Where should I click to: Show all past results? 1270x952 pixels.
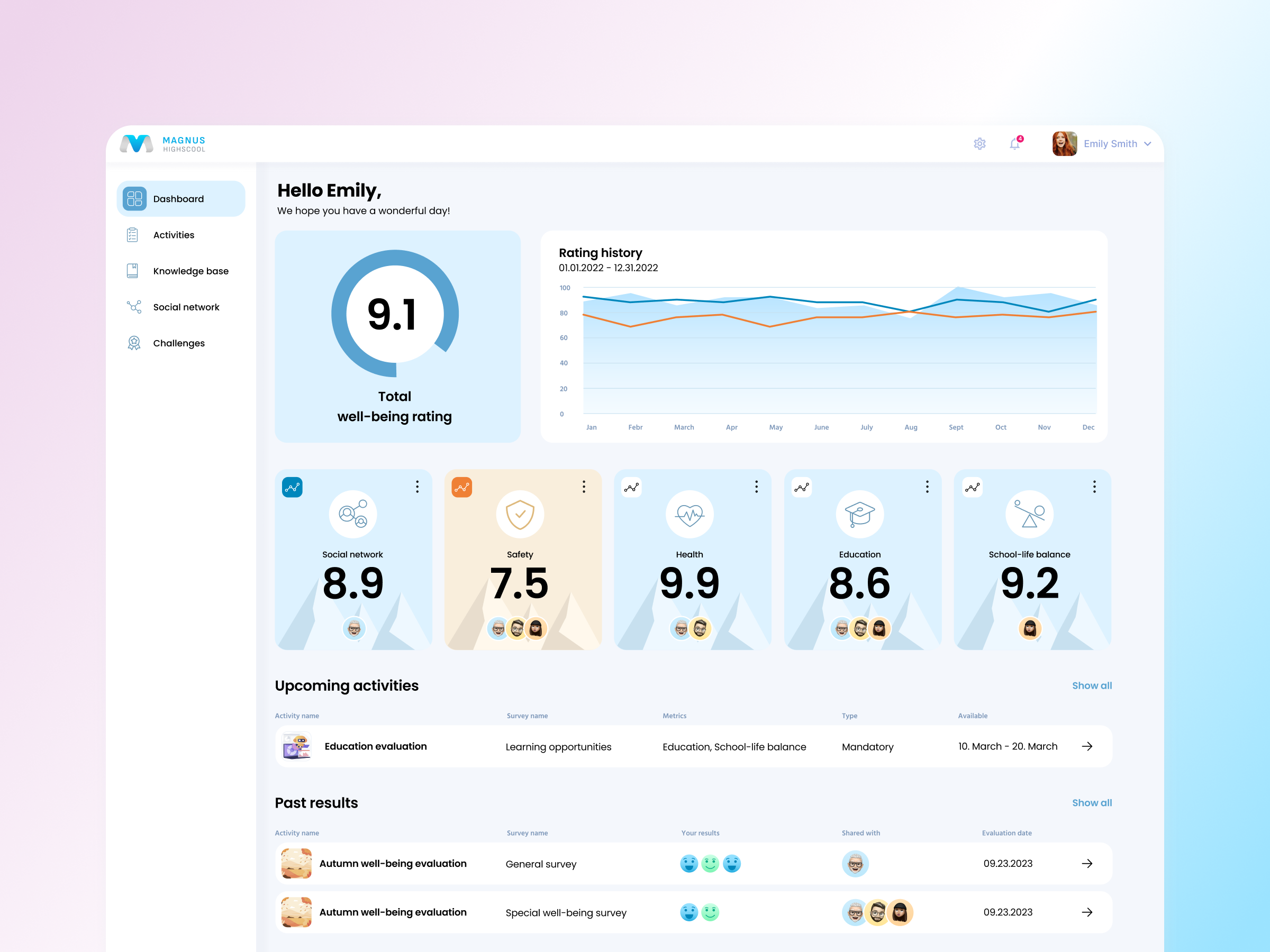pos(1092,802)
